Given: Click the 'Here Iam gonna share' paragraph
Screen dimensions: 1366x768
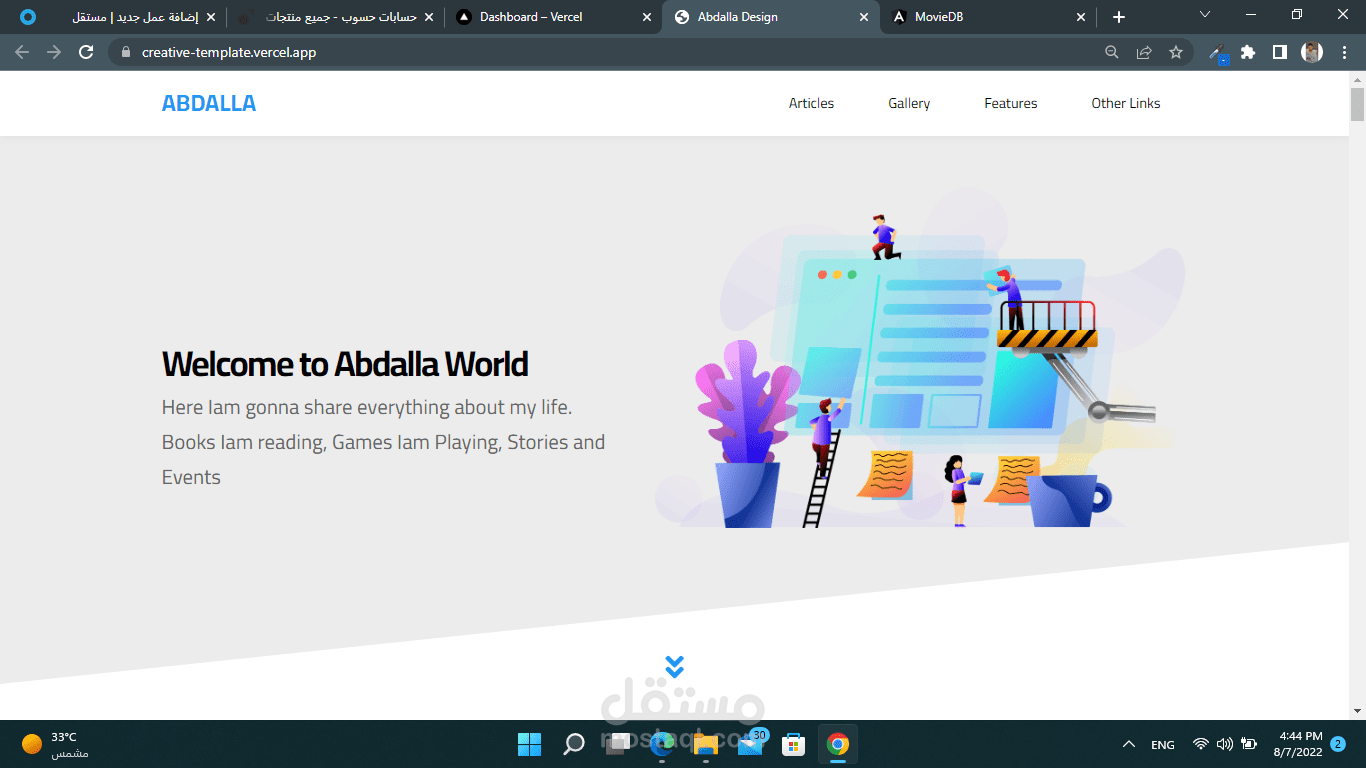Looking at the screenshot, I should coord(384,442).
